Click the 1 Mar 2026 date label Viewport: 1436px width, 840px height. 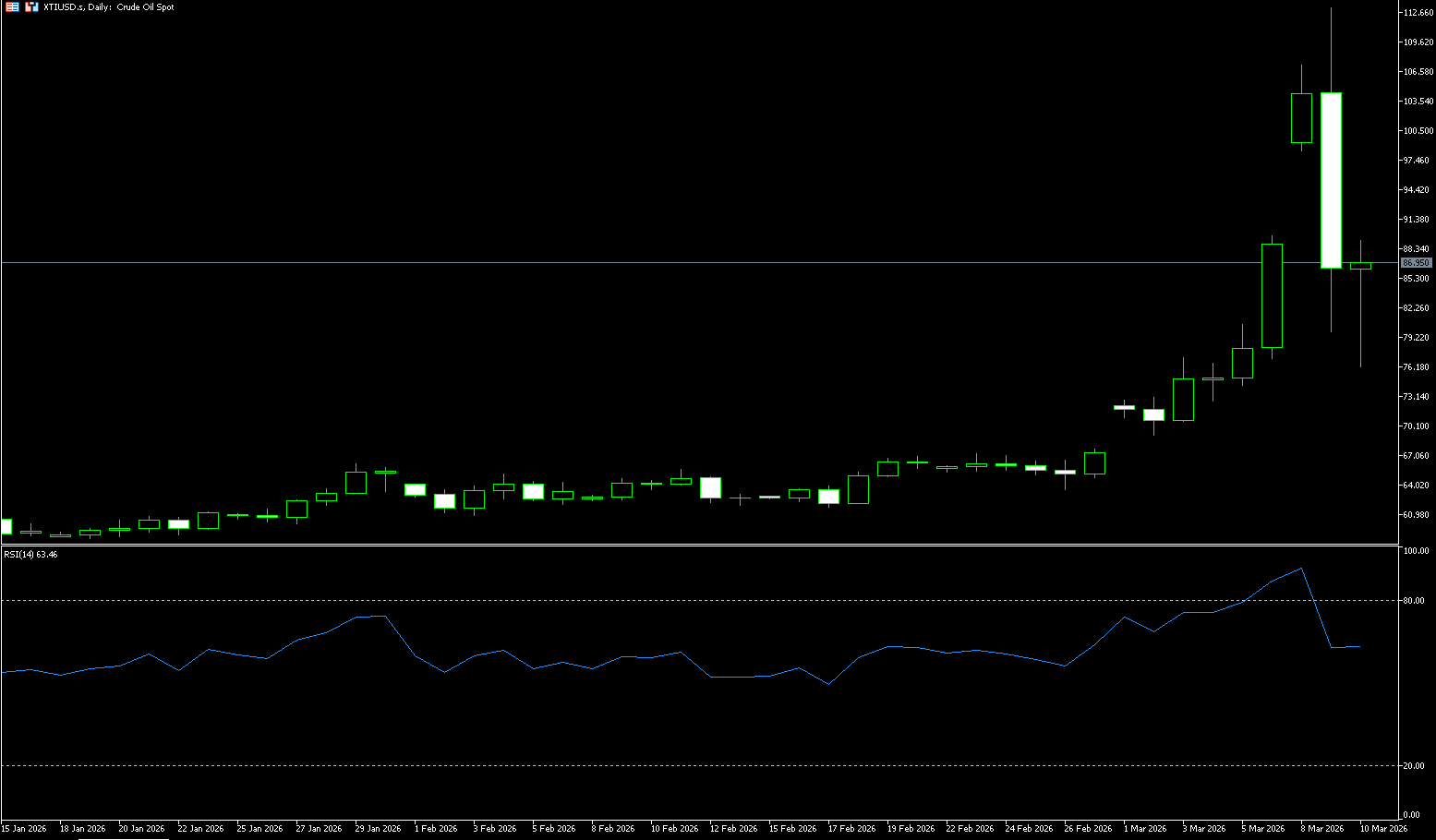(x=1145, y=829)
